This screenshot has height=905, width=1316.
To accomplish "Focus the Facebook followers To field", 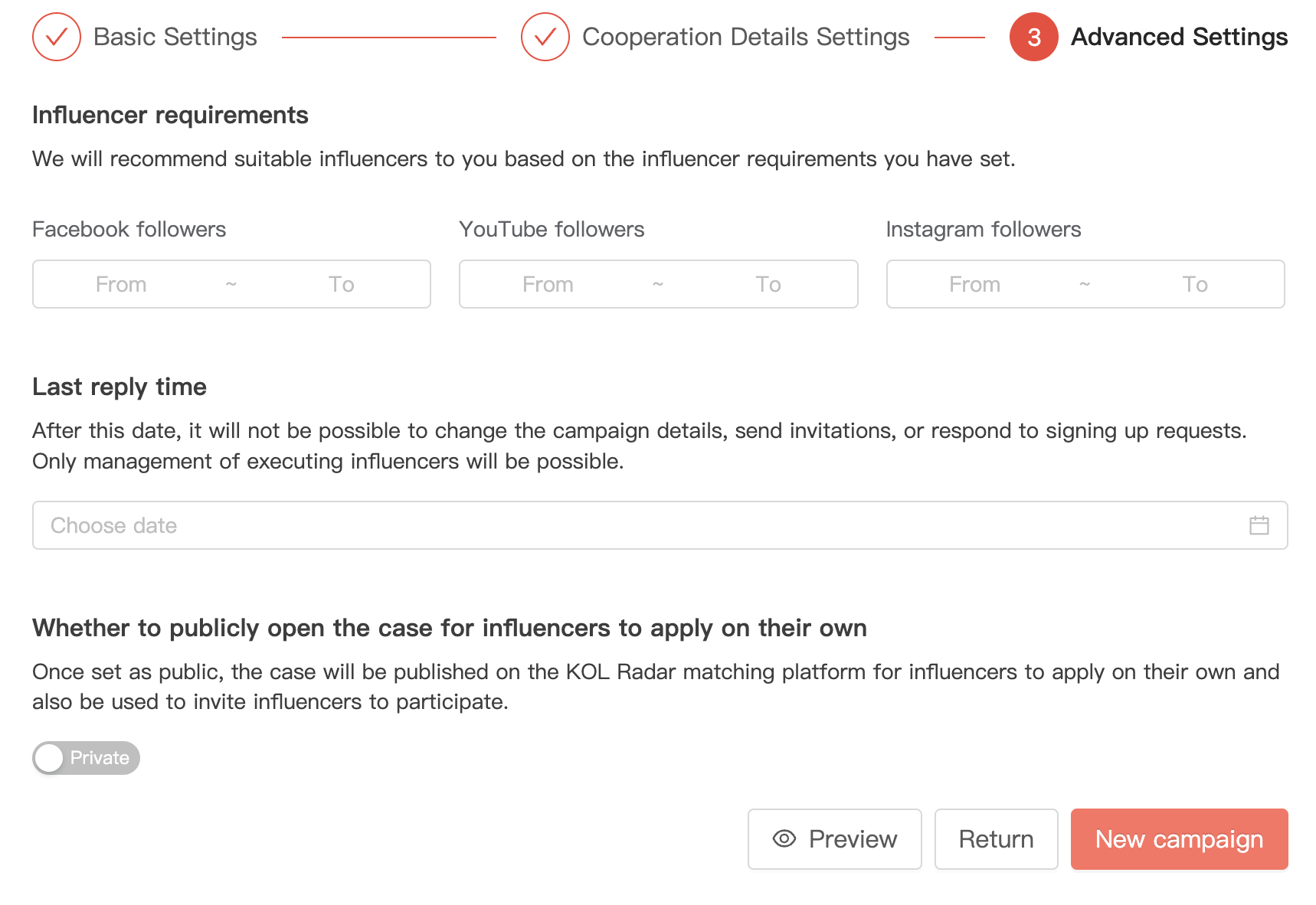I will (341, 284).
